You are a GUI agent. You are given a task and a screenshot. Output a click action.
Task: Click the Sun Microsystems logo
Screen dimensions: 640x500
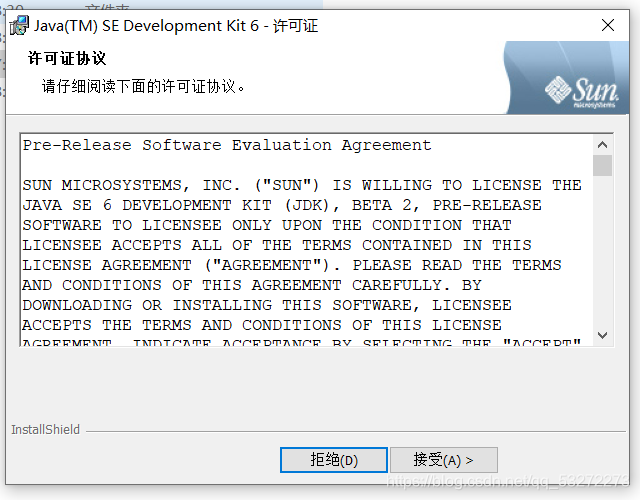coord(582,92)
